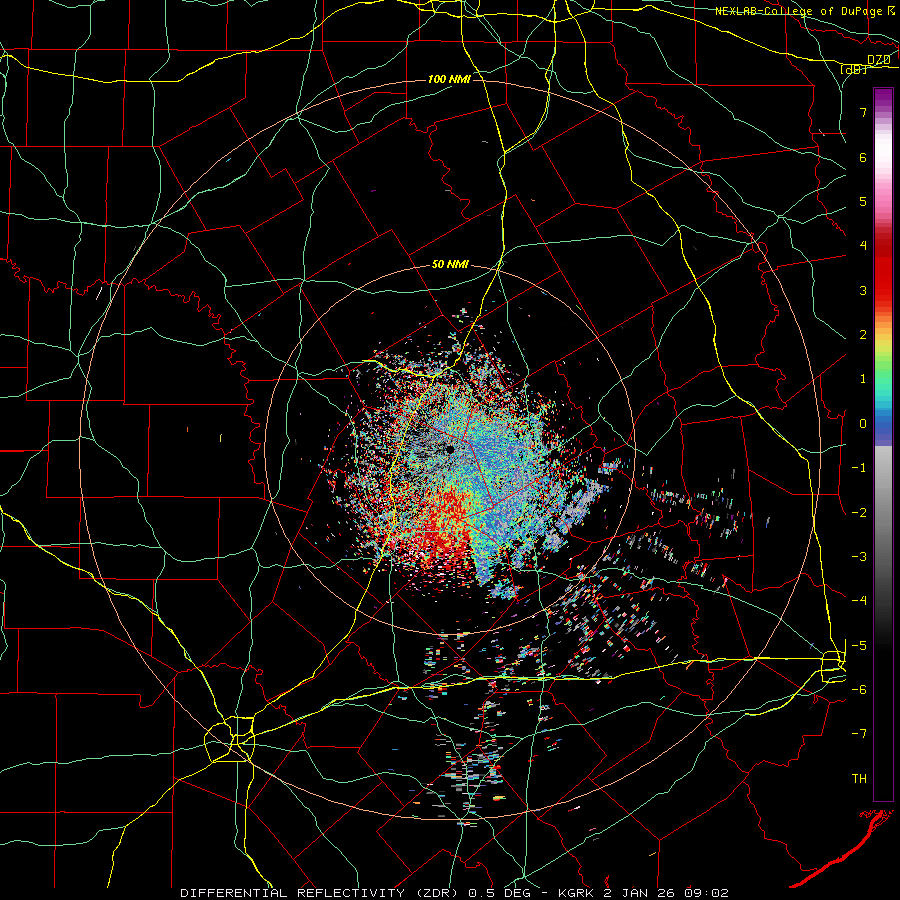Click the "-2" value on the color scale
This screenshot has height=900, width=900.
[x=859, y=512]
